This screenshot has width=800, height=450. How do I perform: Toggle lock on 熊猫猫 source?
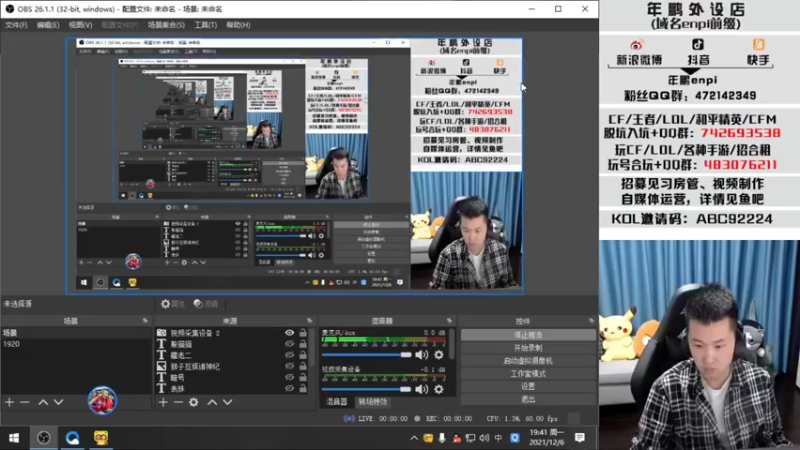(x=303, y=344)
